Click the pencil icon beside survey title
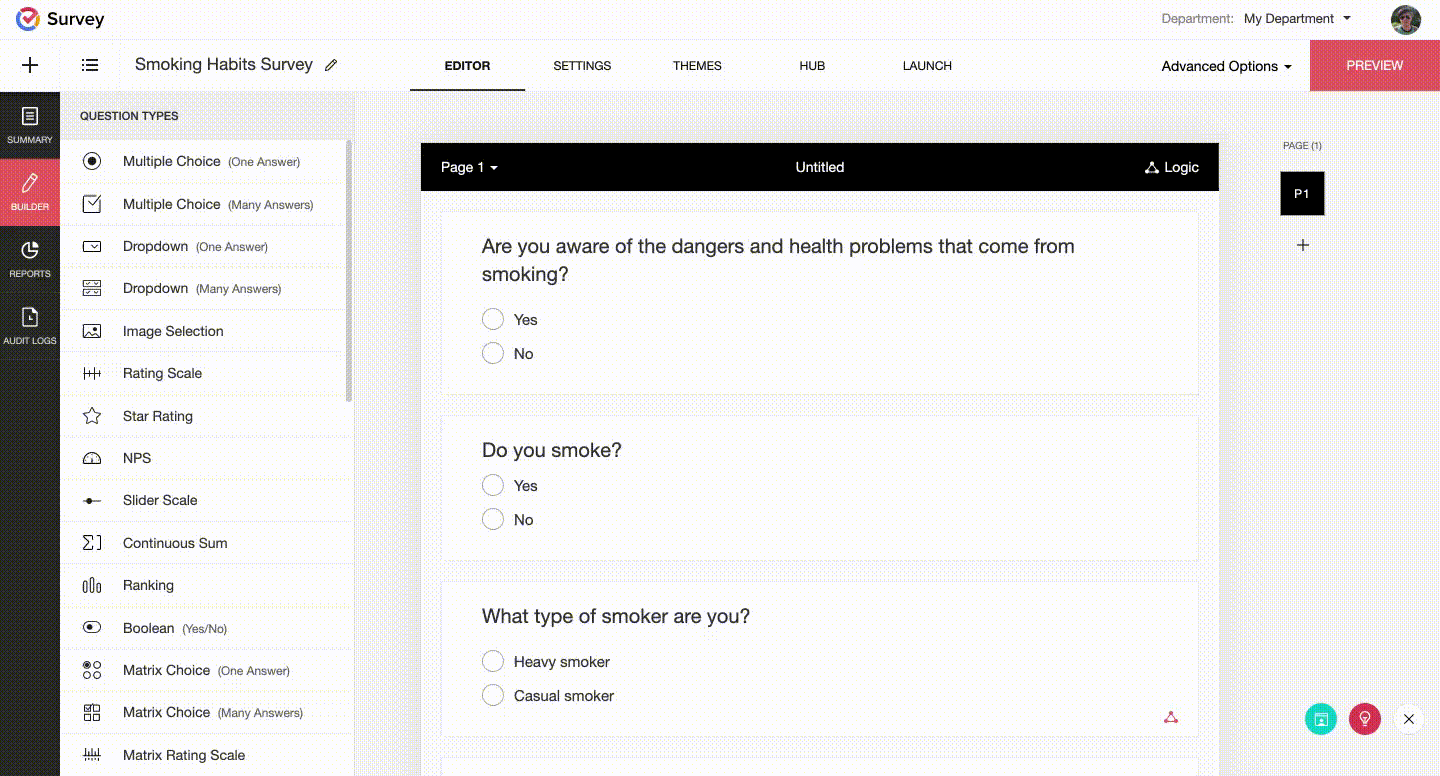Viewport: 1440px width, 776px height. 331,65
